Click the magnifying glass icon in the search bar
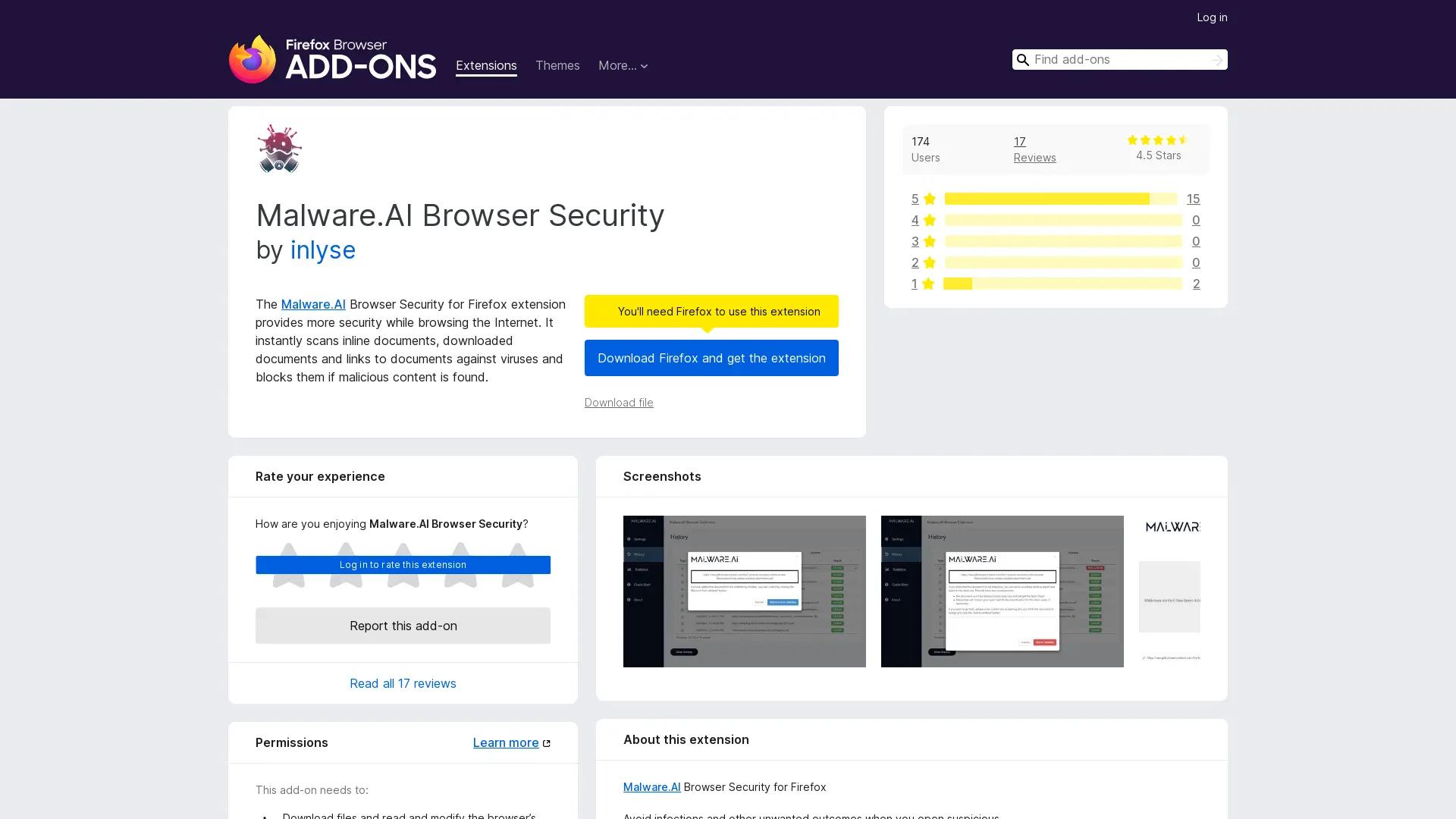Screen dimensions: 1456x819 (x=1023, y=59)
